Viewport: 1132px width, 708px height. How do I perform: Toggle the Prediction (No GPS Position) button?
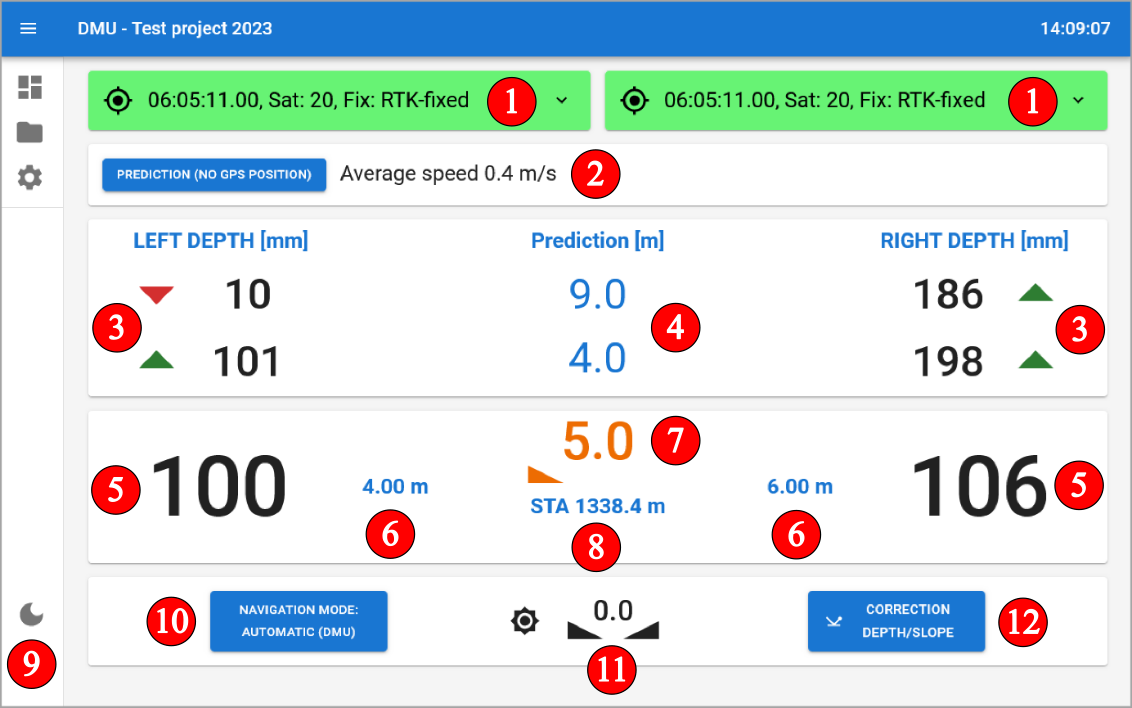[x=214, y=174]
